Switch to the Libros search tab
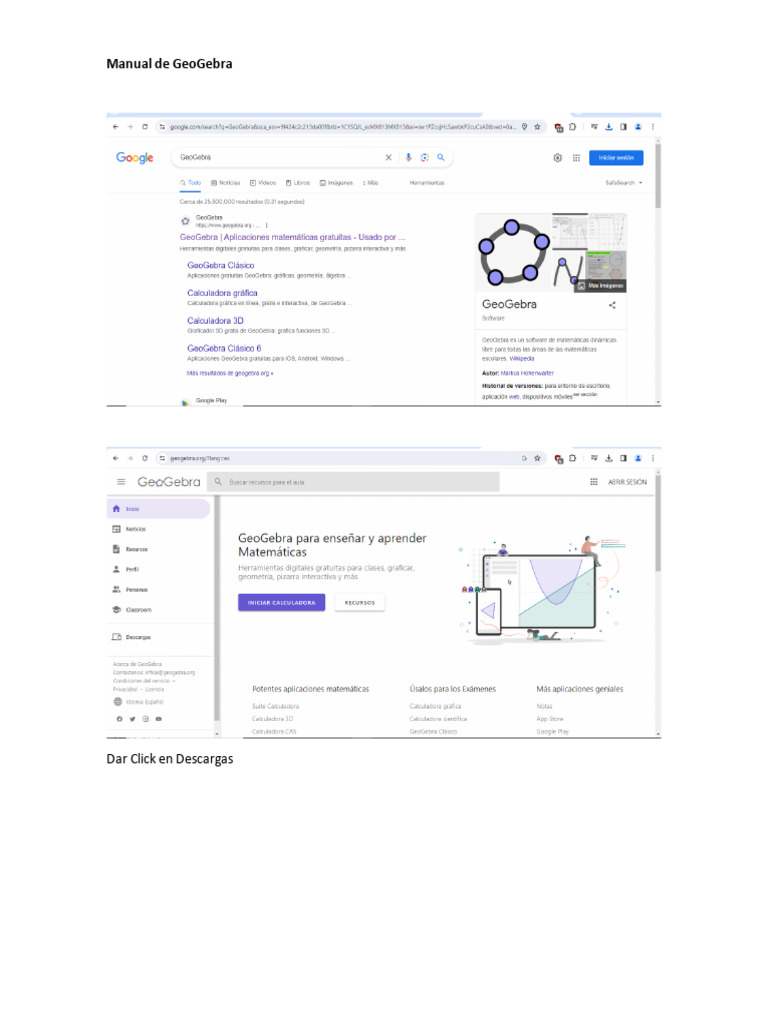This screenshot has height=1024, width=768. click(298, 183)
